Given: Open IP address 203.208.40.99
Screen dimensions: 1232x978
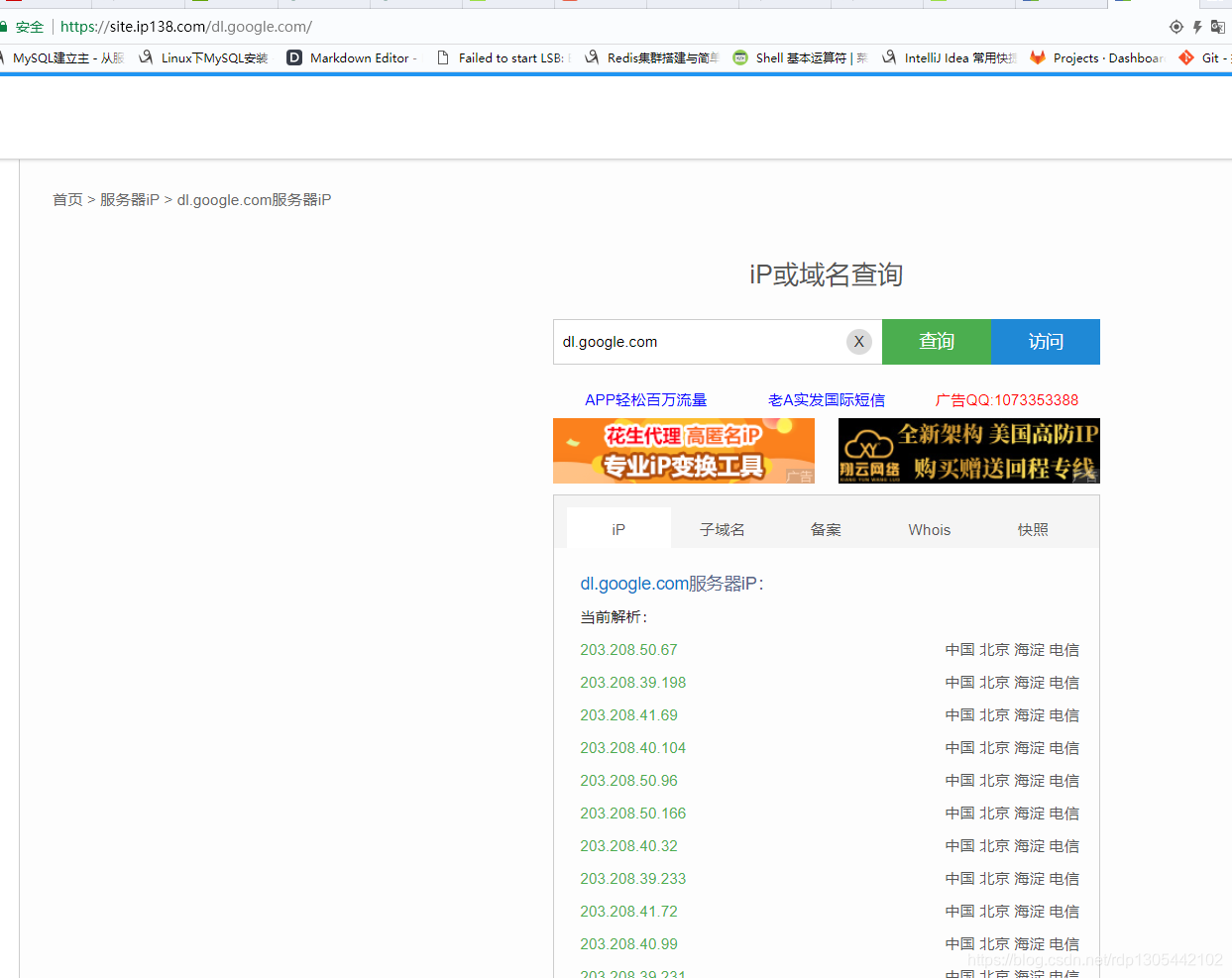Looking at the screenshot, I should pyautogui.click(x=628, y=944).
